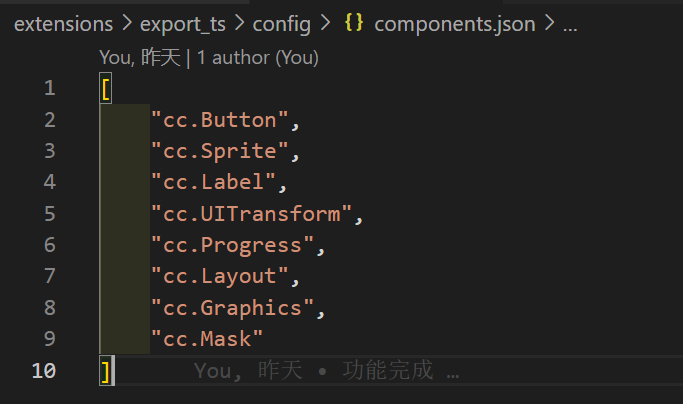683x404 pixels.
Task: Click line number 1 in the gutter
Action: (x=50, y=89)
